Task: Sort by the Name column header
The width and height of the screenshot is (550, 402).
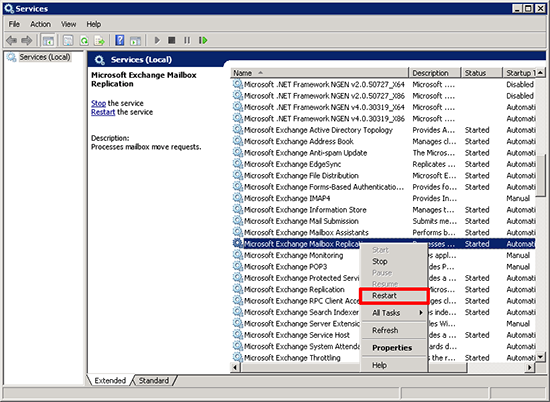Action: [x=319, y=73]
